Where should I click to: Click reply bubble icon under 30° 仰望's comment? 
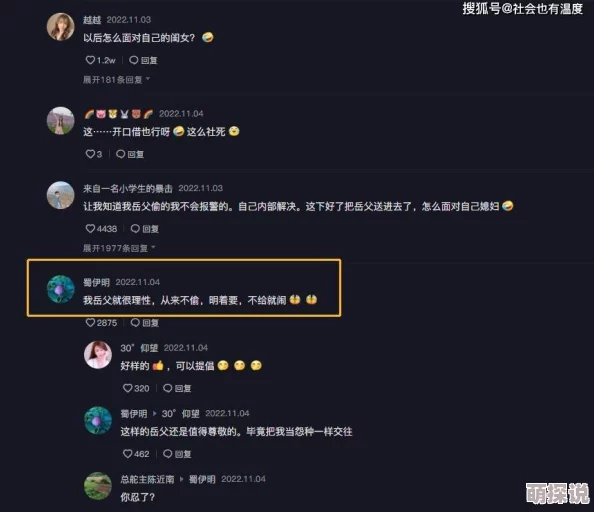(167, 388)
